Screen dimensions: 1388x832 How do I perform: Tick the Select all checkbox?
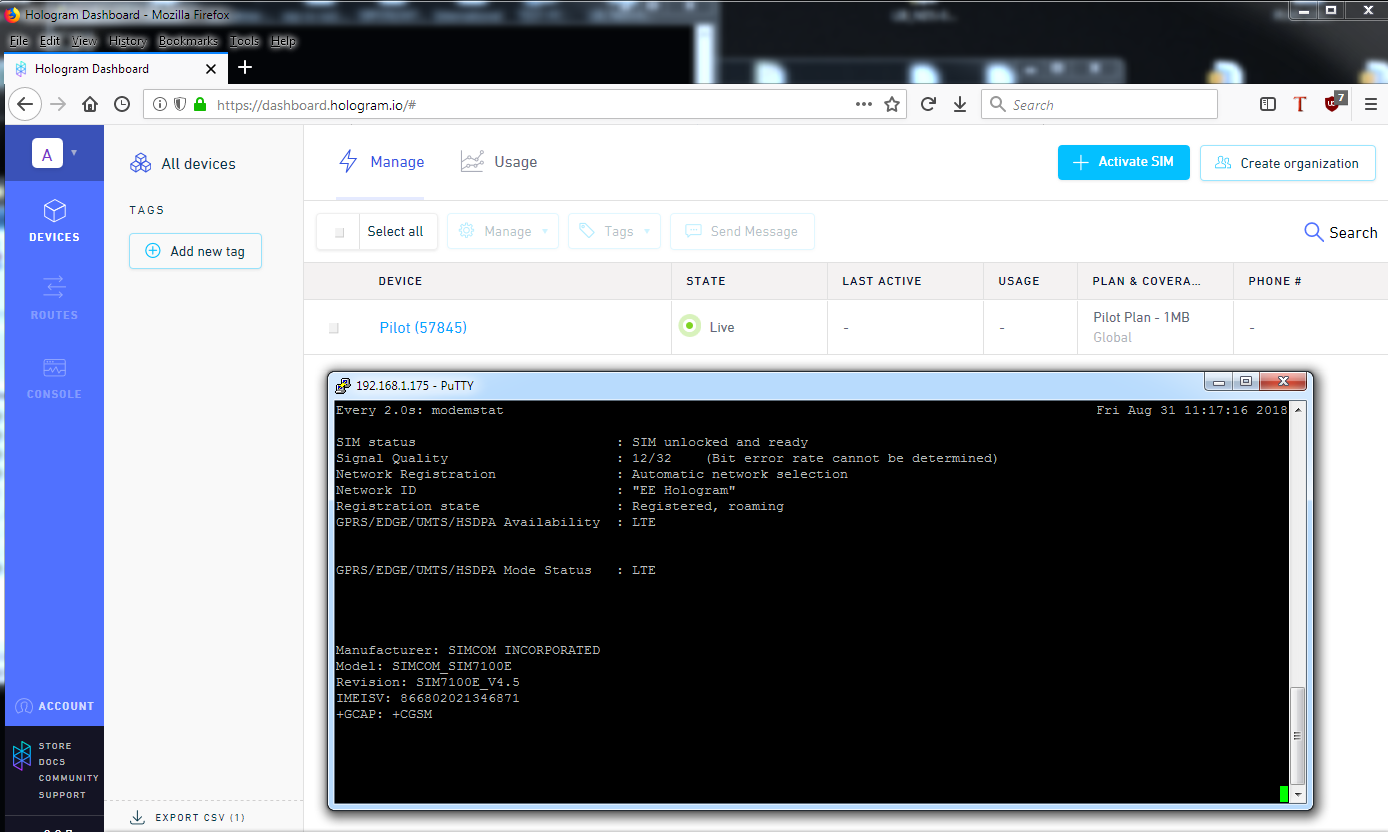[339, 232]
